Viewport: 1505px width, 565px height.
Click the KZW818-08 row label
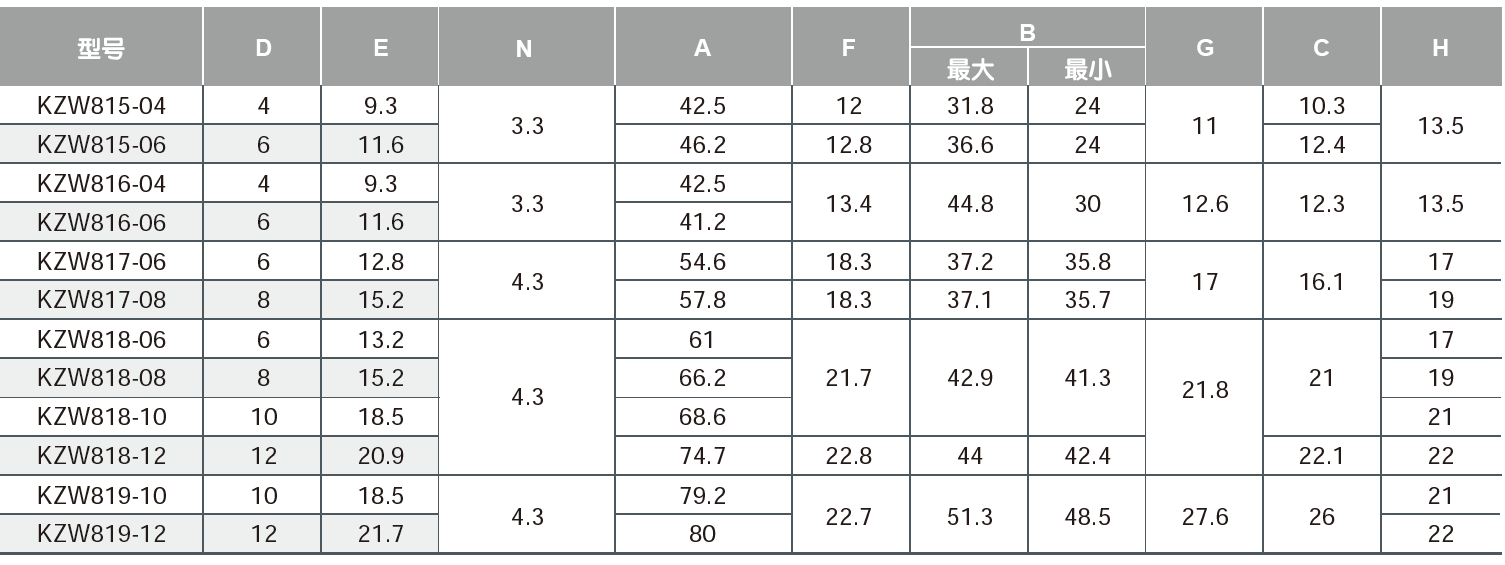click(101, 378)
